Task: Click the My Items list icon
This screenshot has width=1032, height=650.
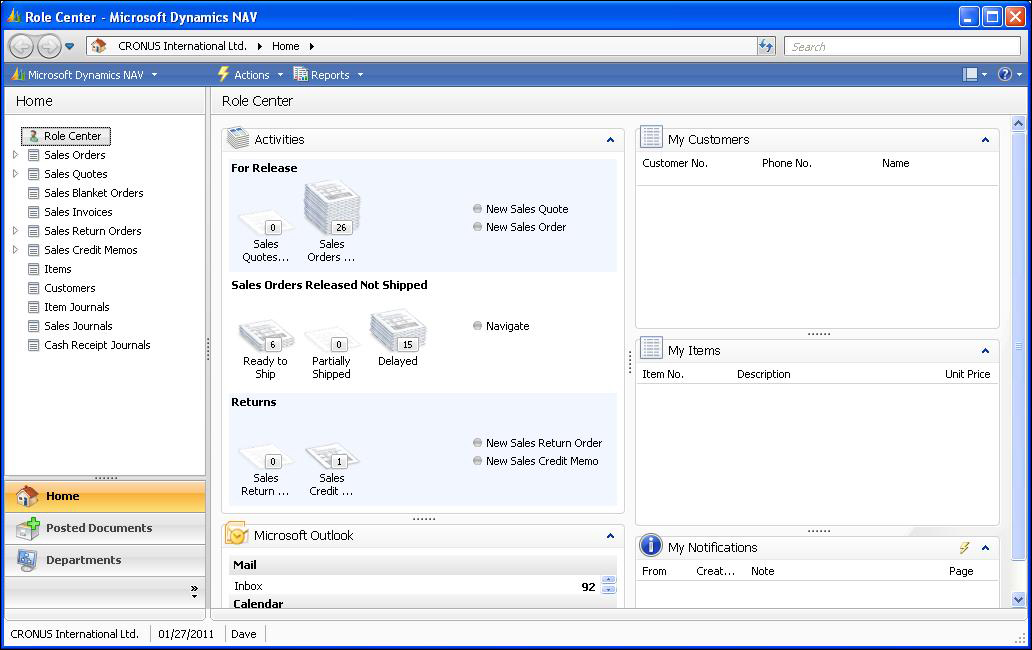Action: point(651,348)
